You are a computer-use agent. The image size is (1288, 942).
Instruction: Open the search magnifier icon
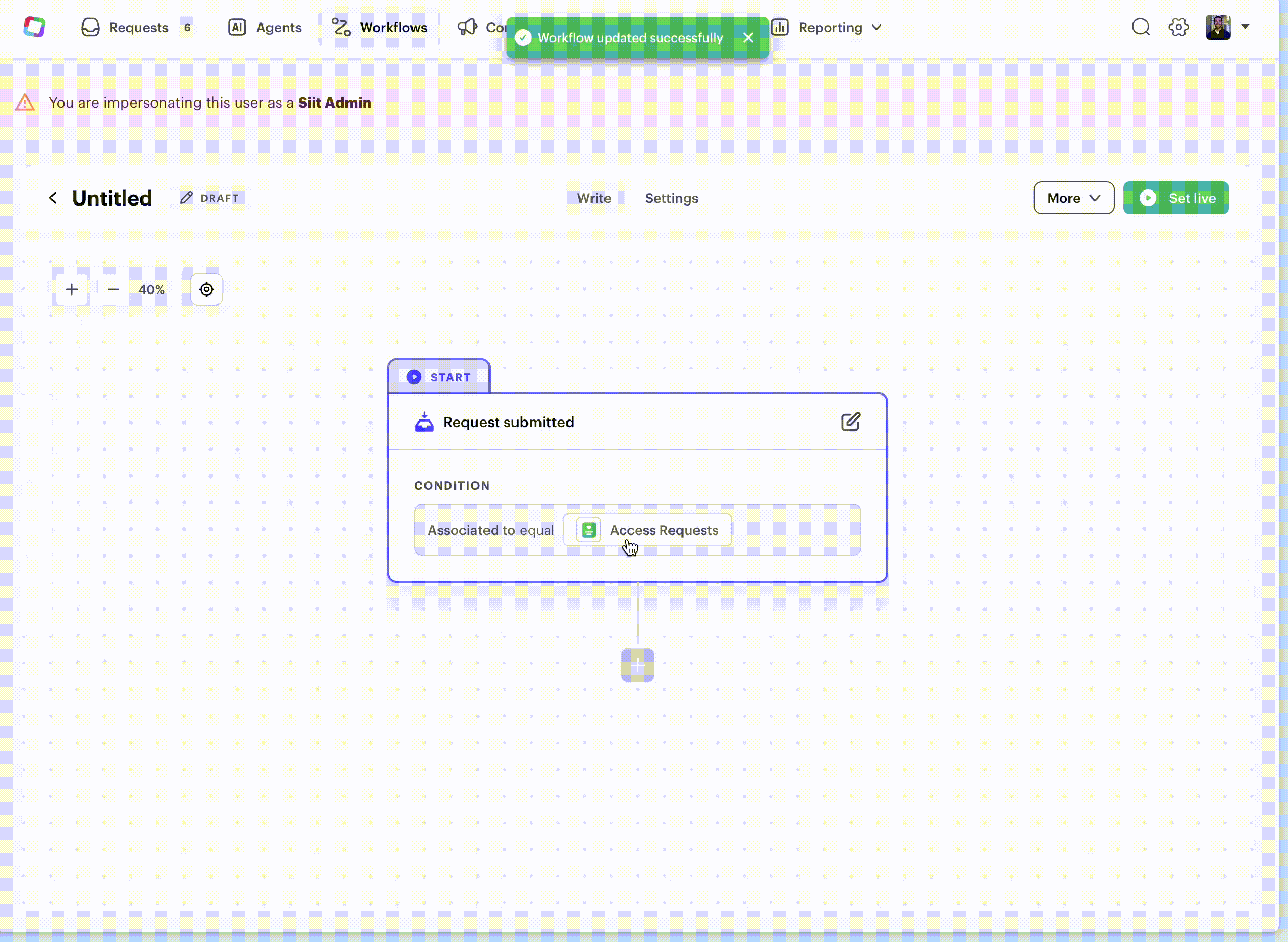click(1140, 27)
